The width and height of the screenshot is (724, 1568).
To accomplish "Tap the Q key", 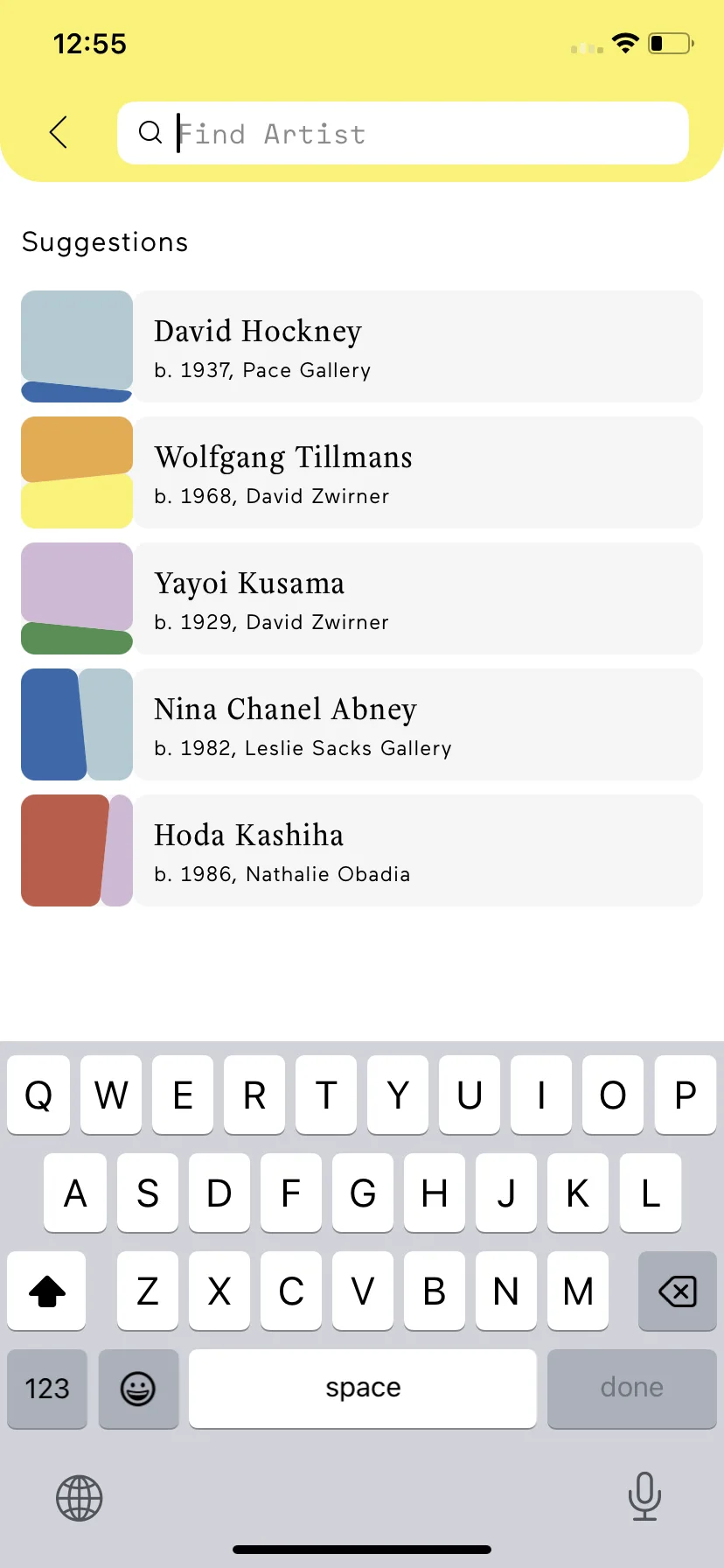I will coord(38,1095).
